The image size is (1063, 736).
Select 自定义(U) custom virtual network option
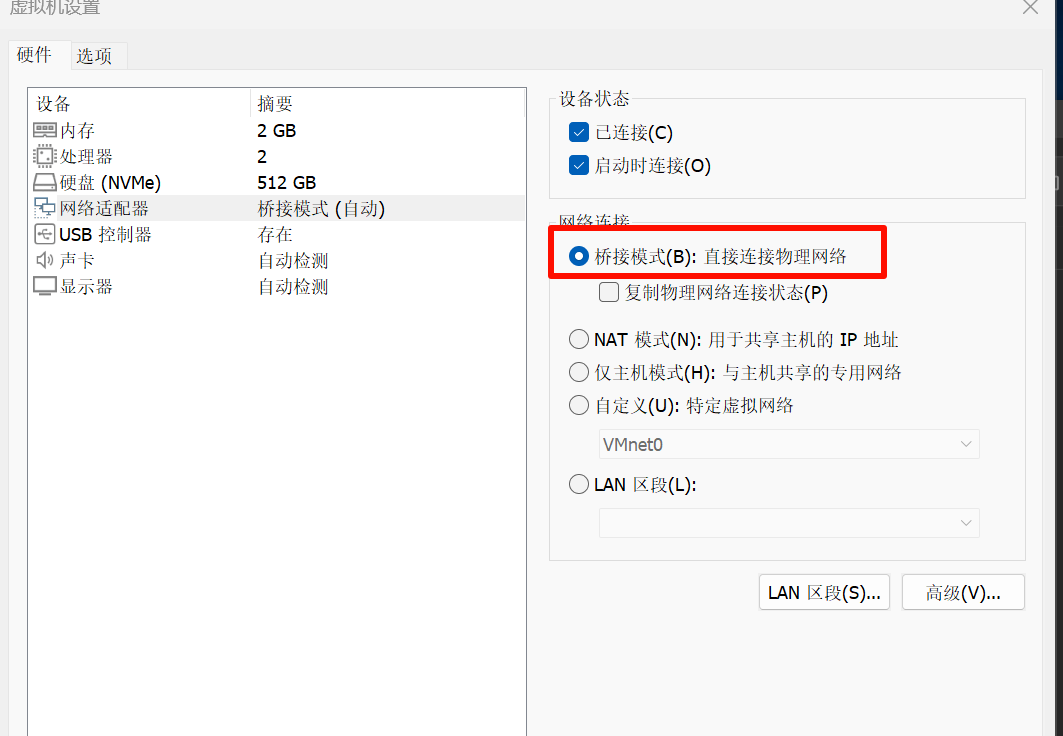click(578, 406)
